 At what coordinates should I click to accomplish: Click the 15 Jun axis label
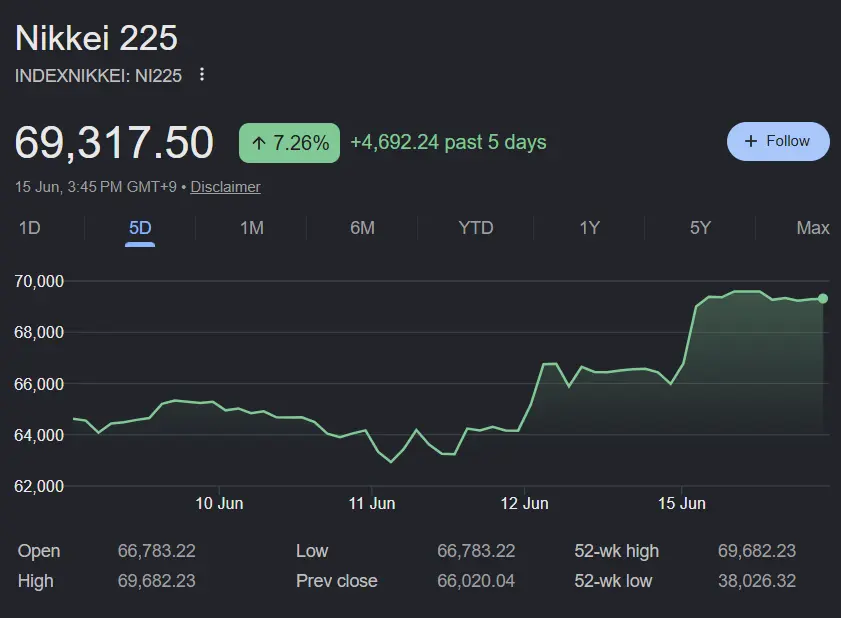tap(682, 503)
